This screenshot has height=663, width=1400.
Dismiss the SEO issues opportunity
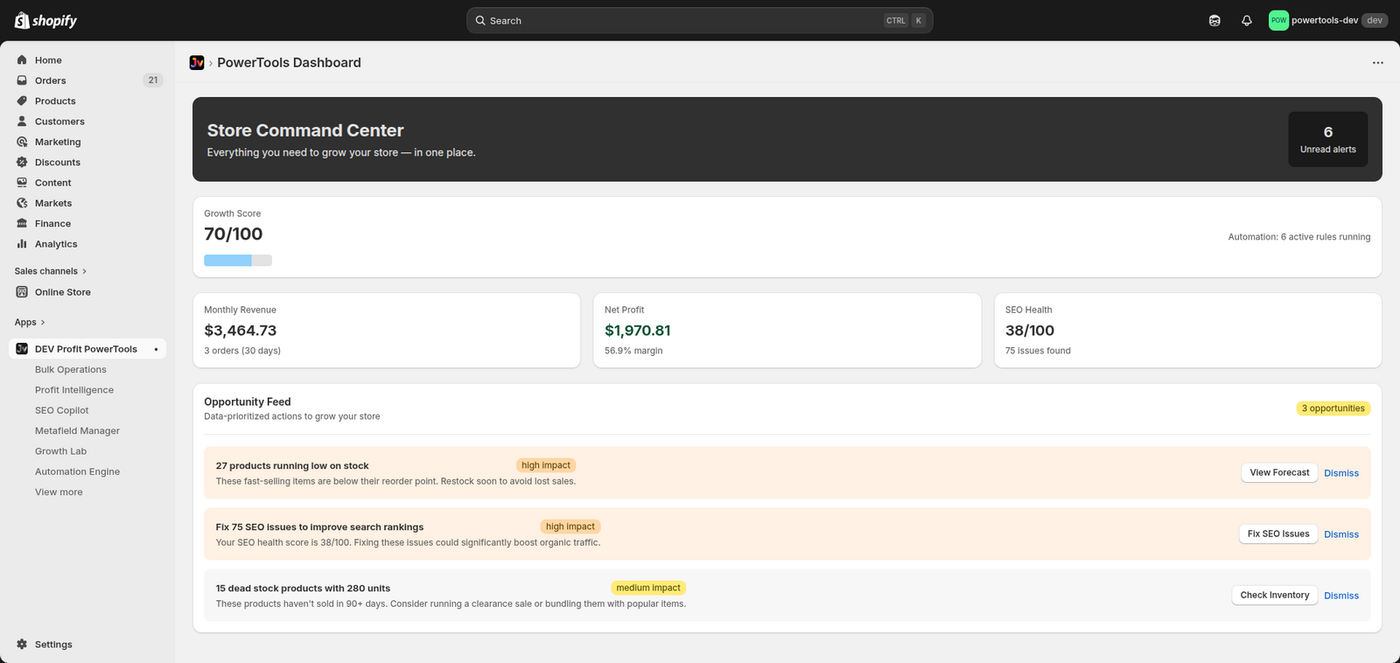click(x=1341, y=534)
